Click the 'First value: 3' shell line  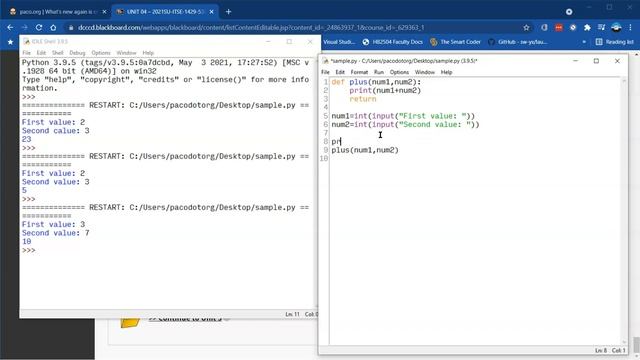pos(53,224)
